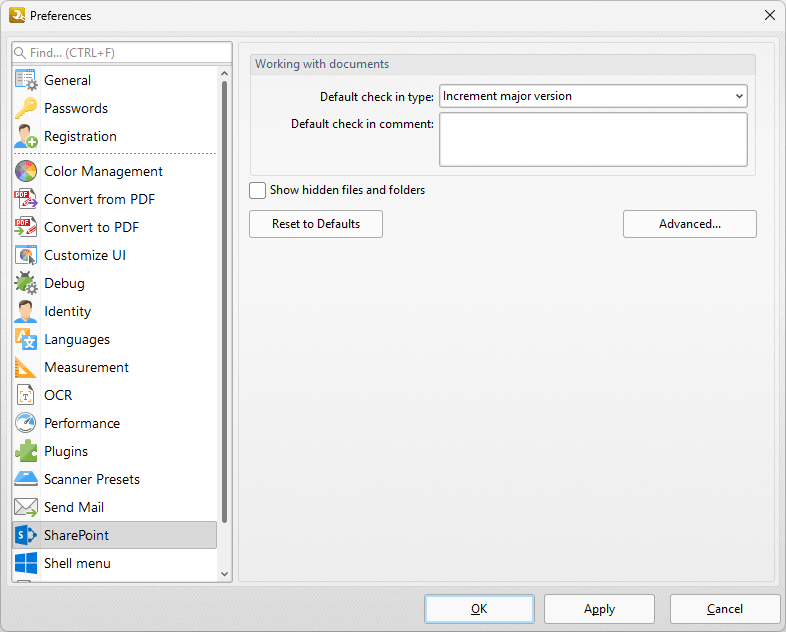The image size is (786, 632).
Task: Click the Customize UI icon
Action: tap(26, 256)
